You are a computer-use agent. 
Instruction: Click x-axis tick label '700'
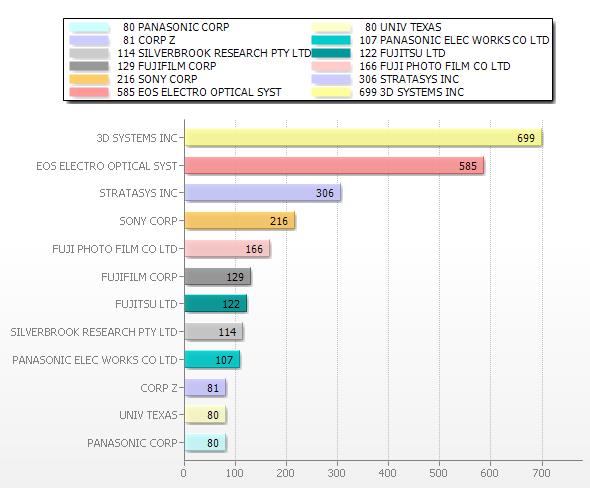click(x=541, y=473)
